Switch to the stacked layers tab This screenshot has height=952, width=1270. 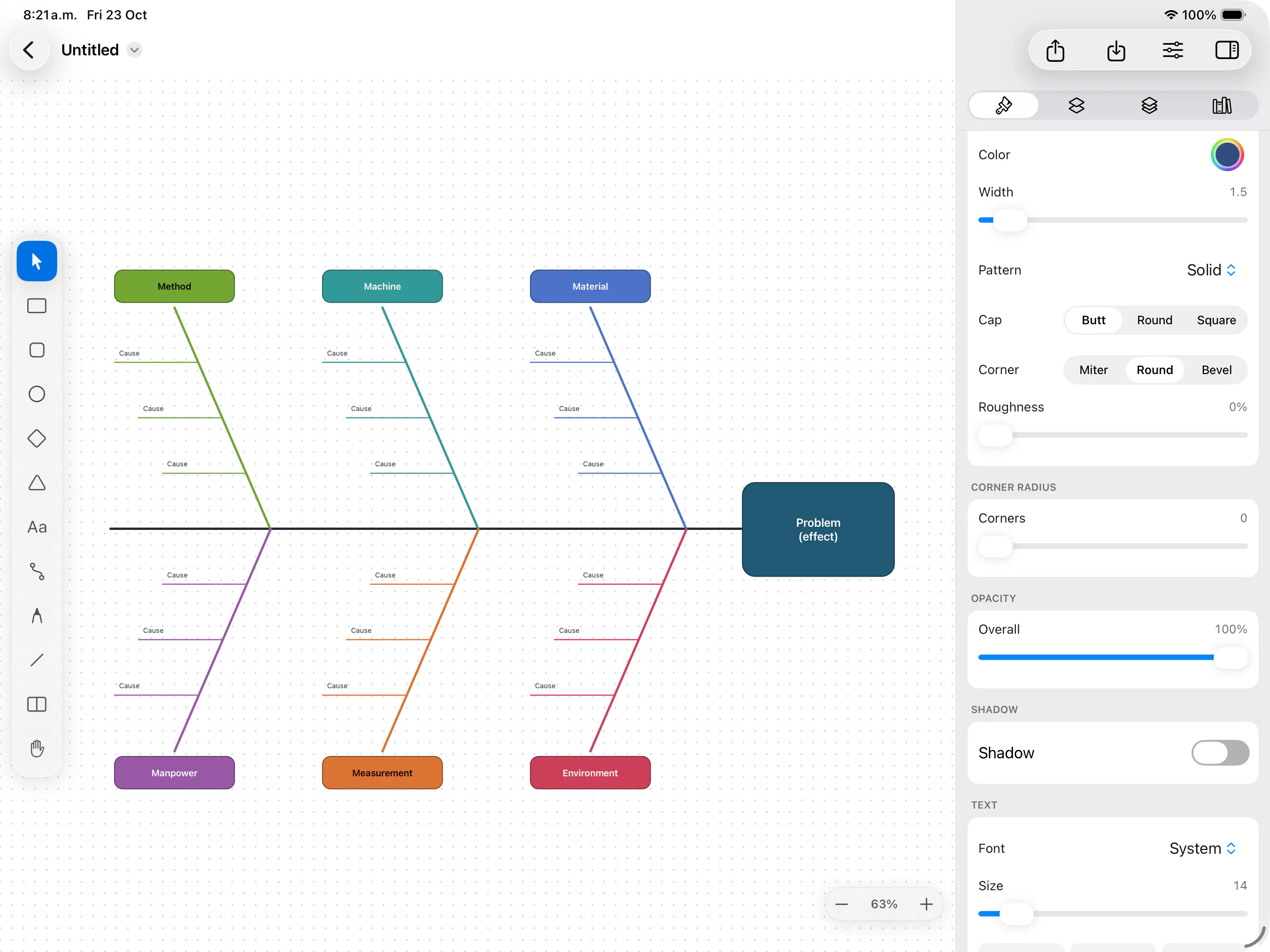[1150, 106]
